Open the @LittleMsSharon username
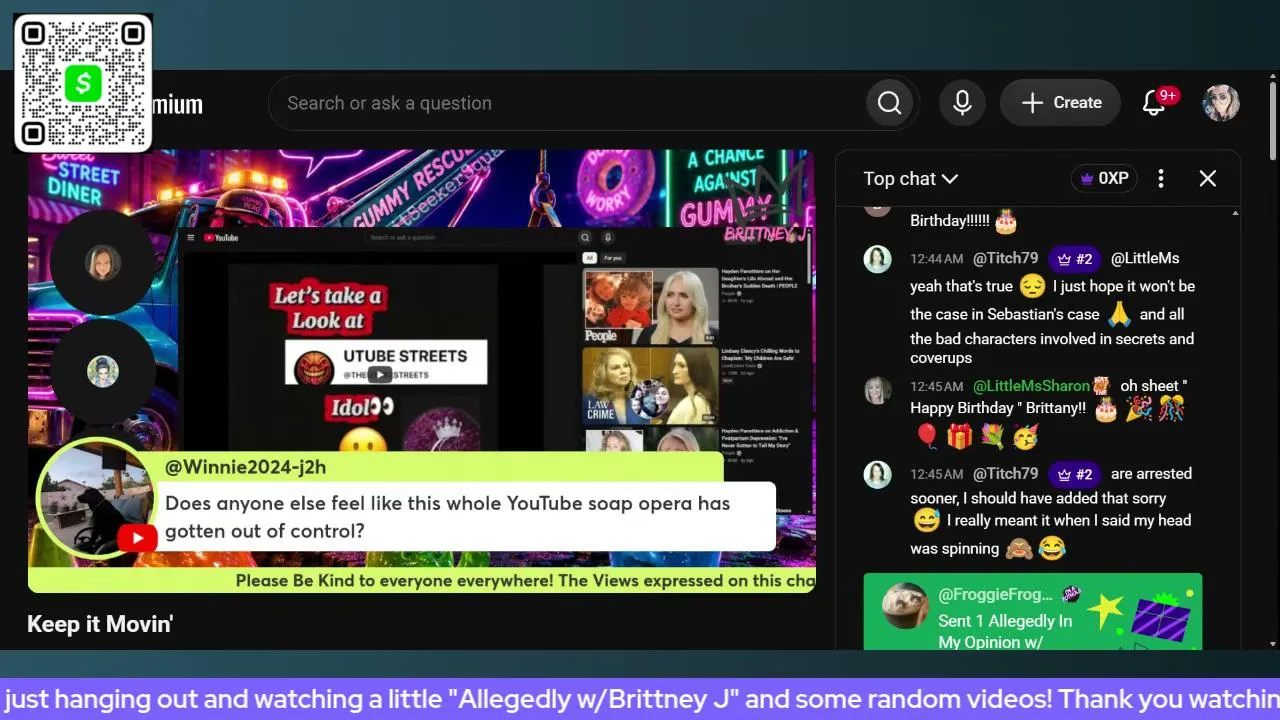Image resolution: width=1280 pixels, height=720 pixels. 1031,386
